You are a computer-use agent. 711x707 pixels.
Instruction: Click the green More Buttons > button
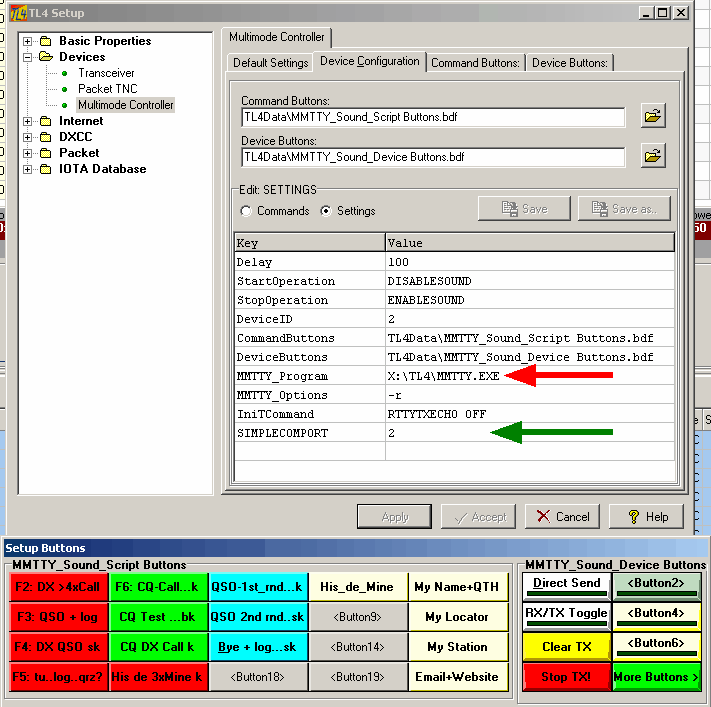click(656, 677)
